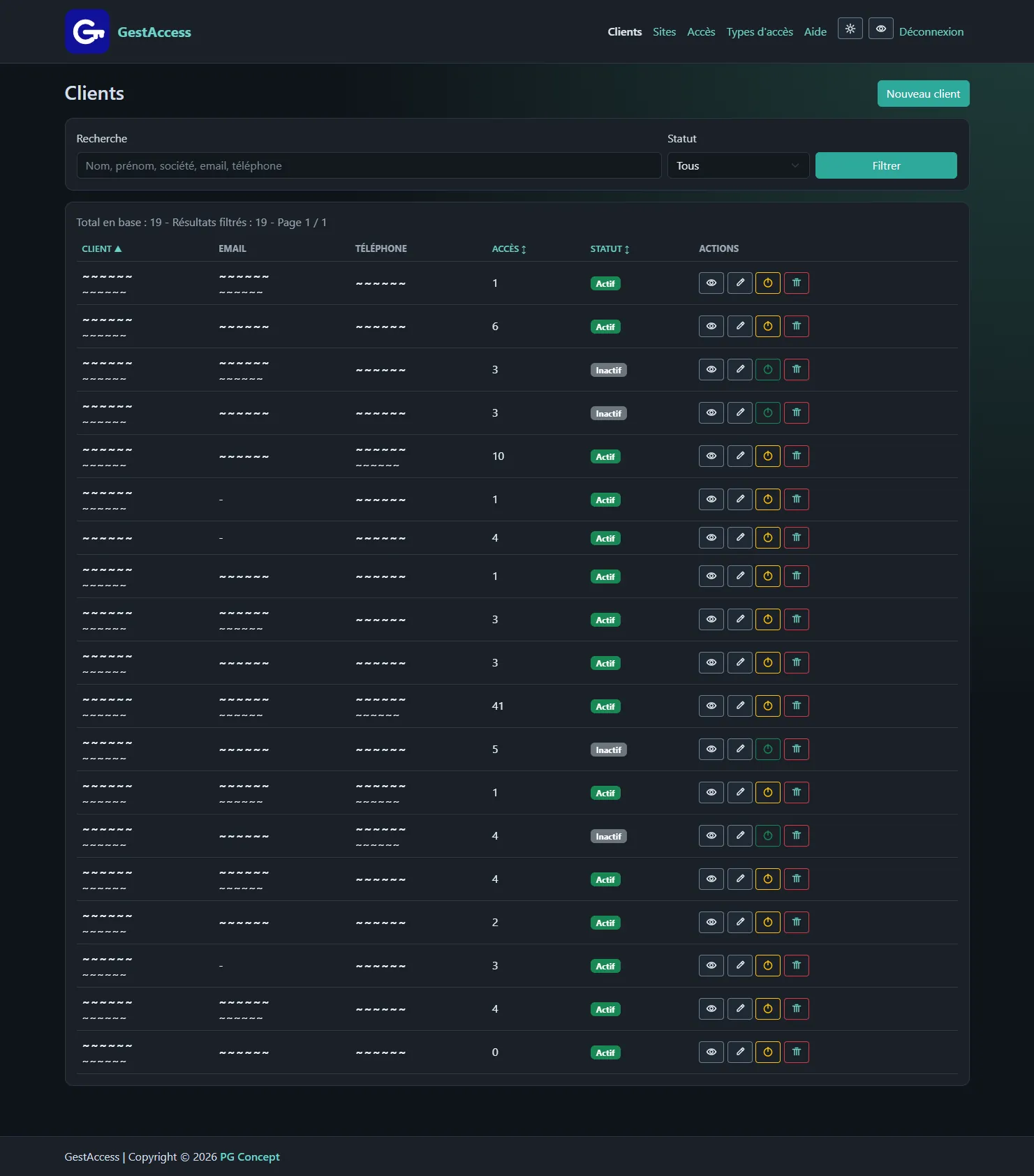Toggle the header eye privacy mask button
Viewport: 1034px width, 1176px height.
pos(880,29)
